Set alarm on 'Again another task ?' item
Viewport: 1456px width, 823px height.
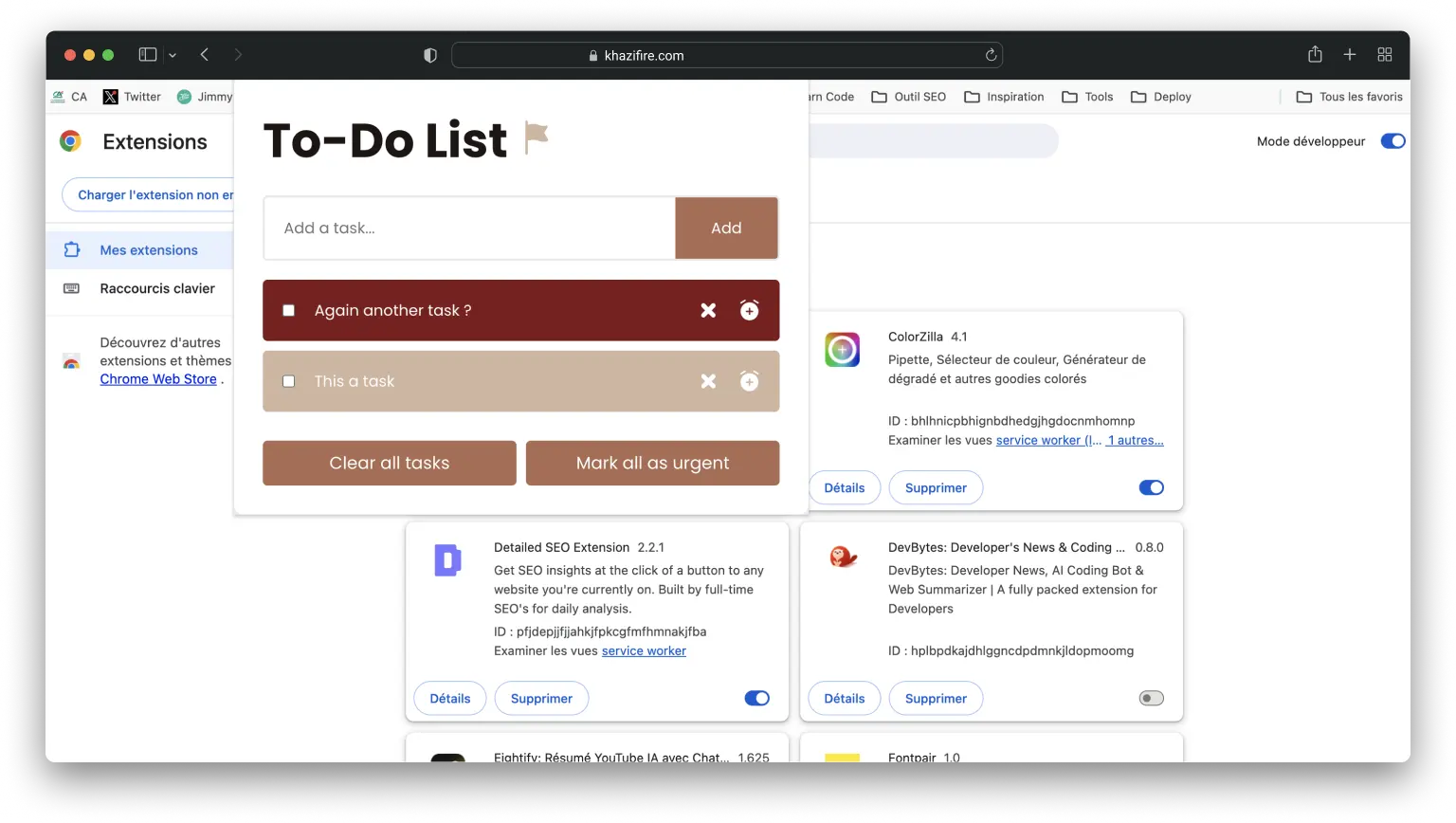749,310
